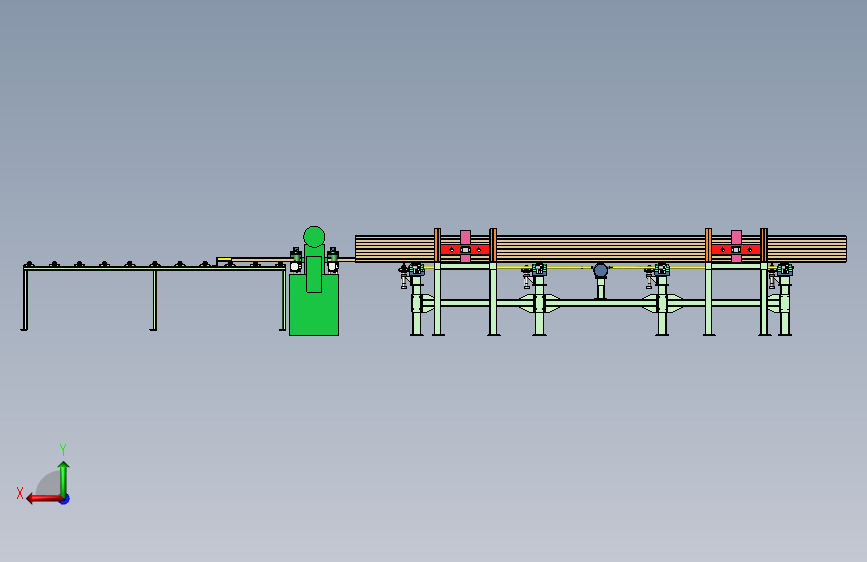
Task: Select the green saw machine base cabinet
Action: pyautogui.click(x=314, y=305)
